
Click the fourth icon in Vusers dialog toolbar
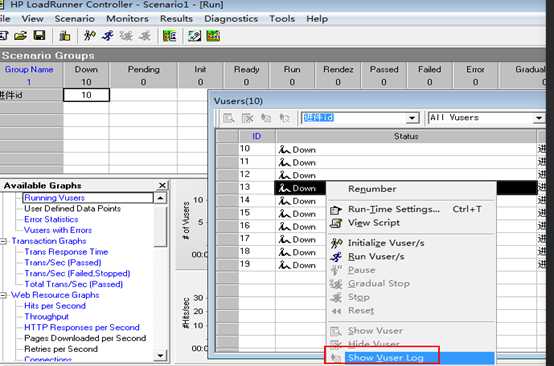click(x=285, y=118)
